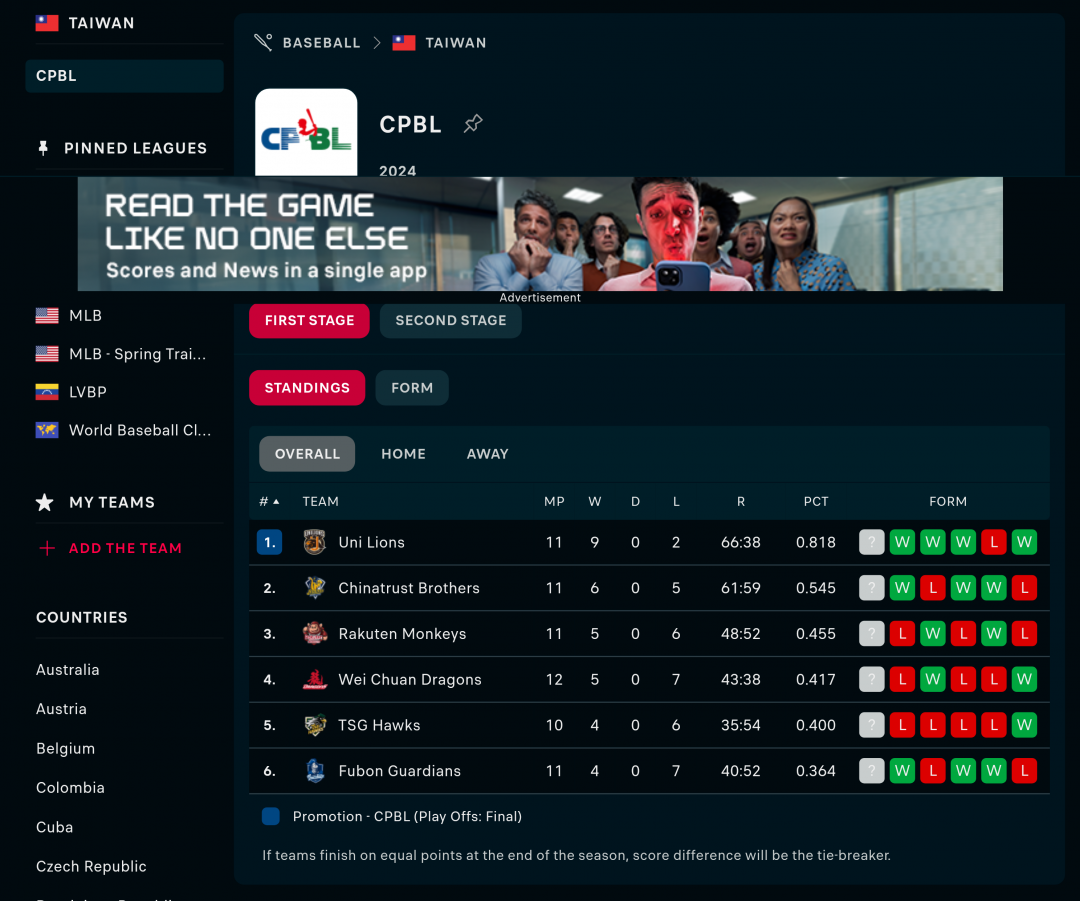Open the TSG Hawks team page
Viewport: 1080px width, 901px height.
tap(379, 725)
